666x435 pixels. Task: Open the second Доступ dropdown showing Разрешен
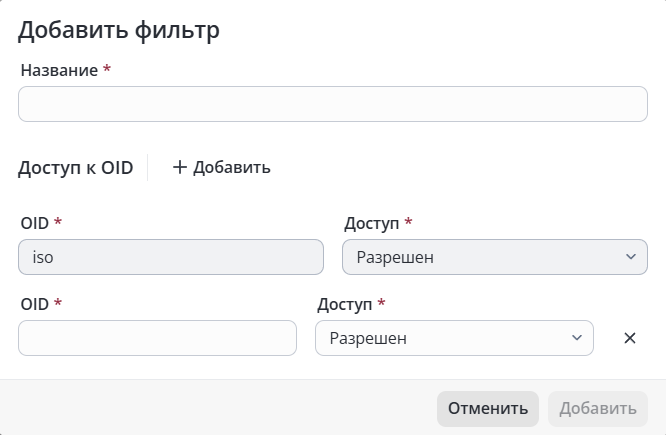454,338
